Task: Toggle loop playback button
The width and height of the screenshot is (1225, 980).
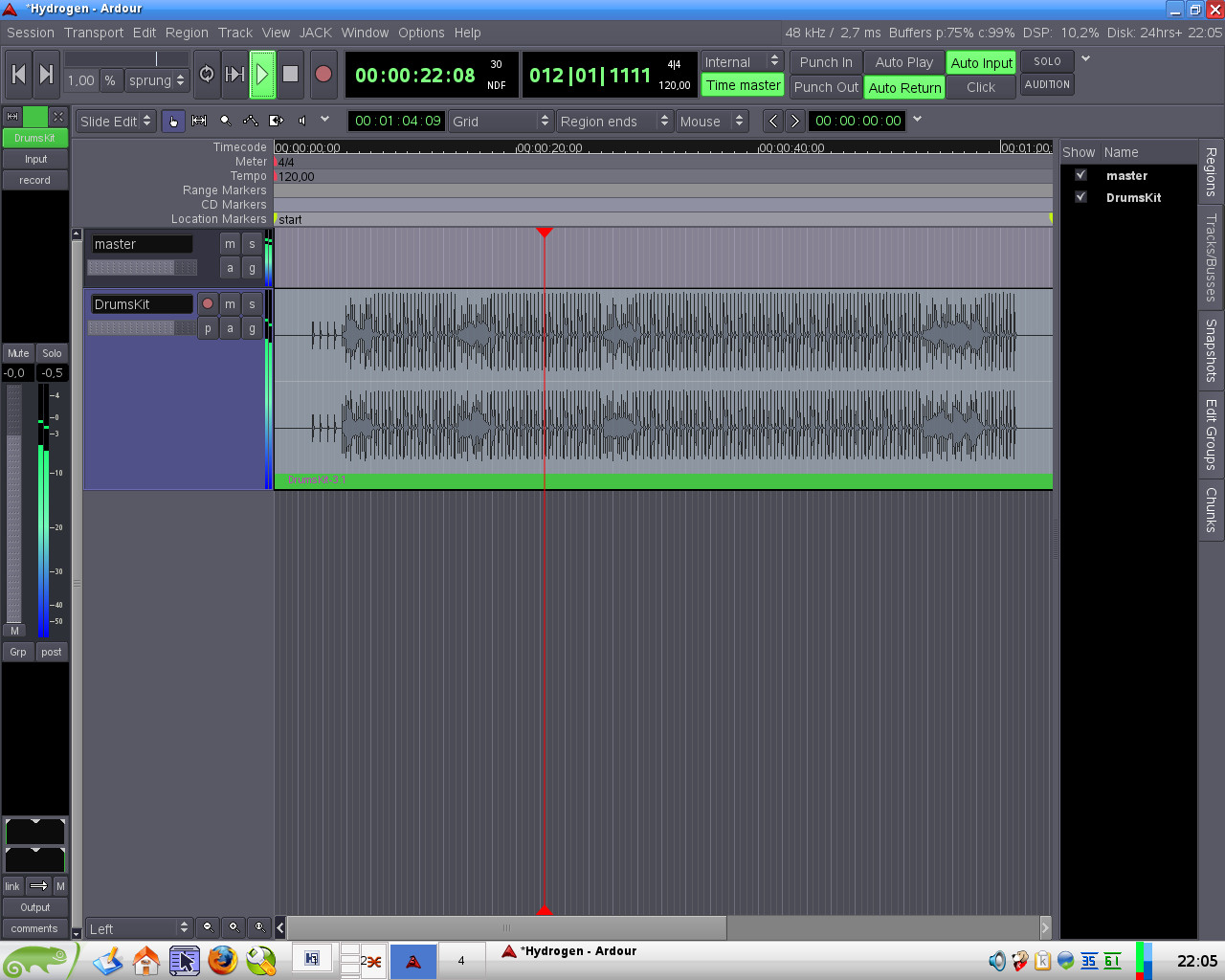Action: pyautogui.click(x=207, y=74)
